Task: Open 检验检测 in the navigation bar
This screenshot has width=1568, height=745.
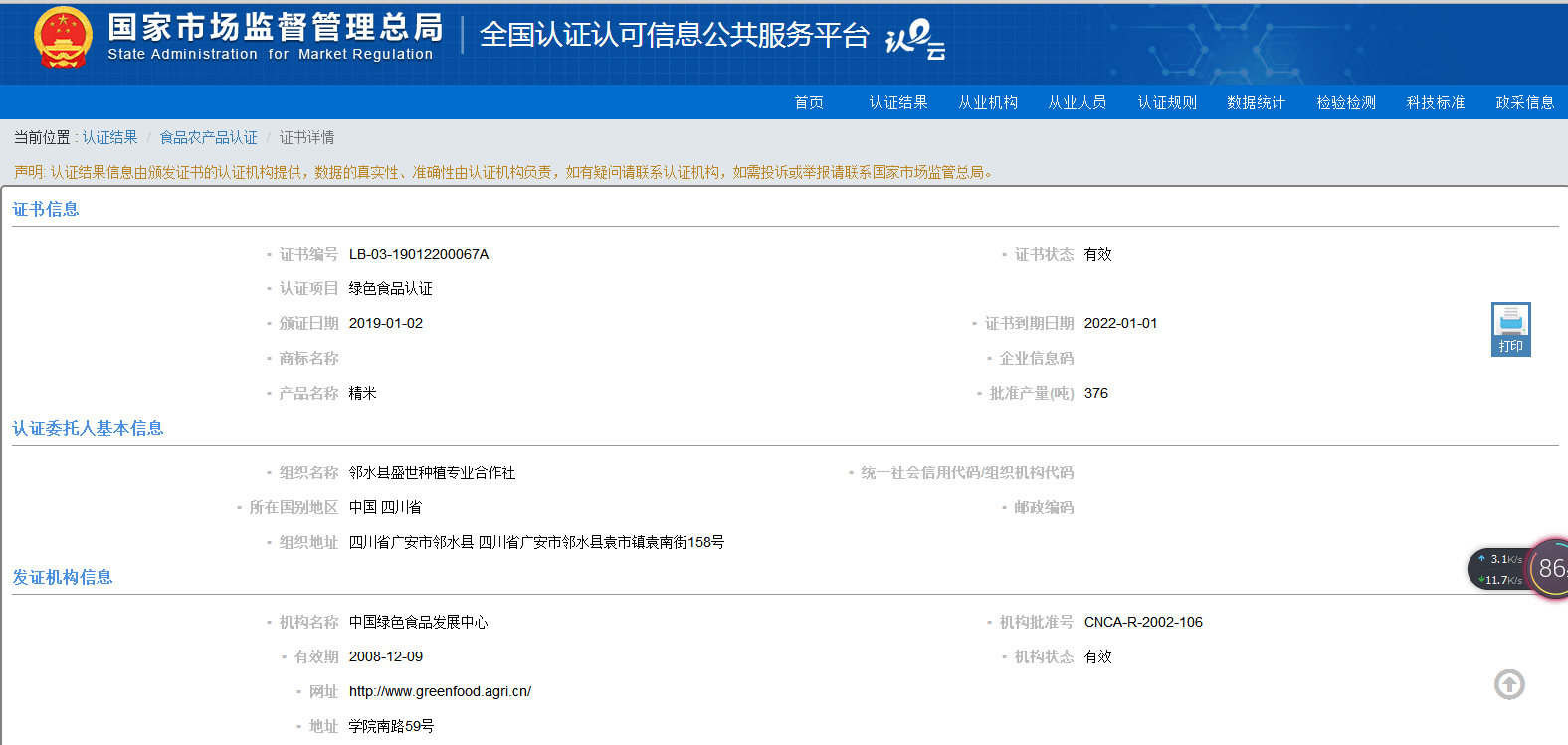Action: point(1346,102)
